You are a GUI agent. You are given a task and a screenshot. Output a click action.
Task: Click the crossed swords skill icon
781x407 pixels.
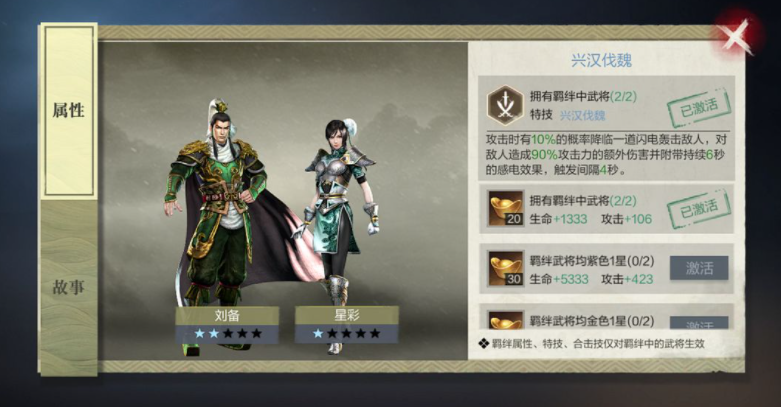click(x=505, y=106)
